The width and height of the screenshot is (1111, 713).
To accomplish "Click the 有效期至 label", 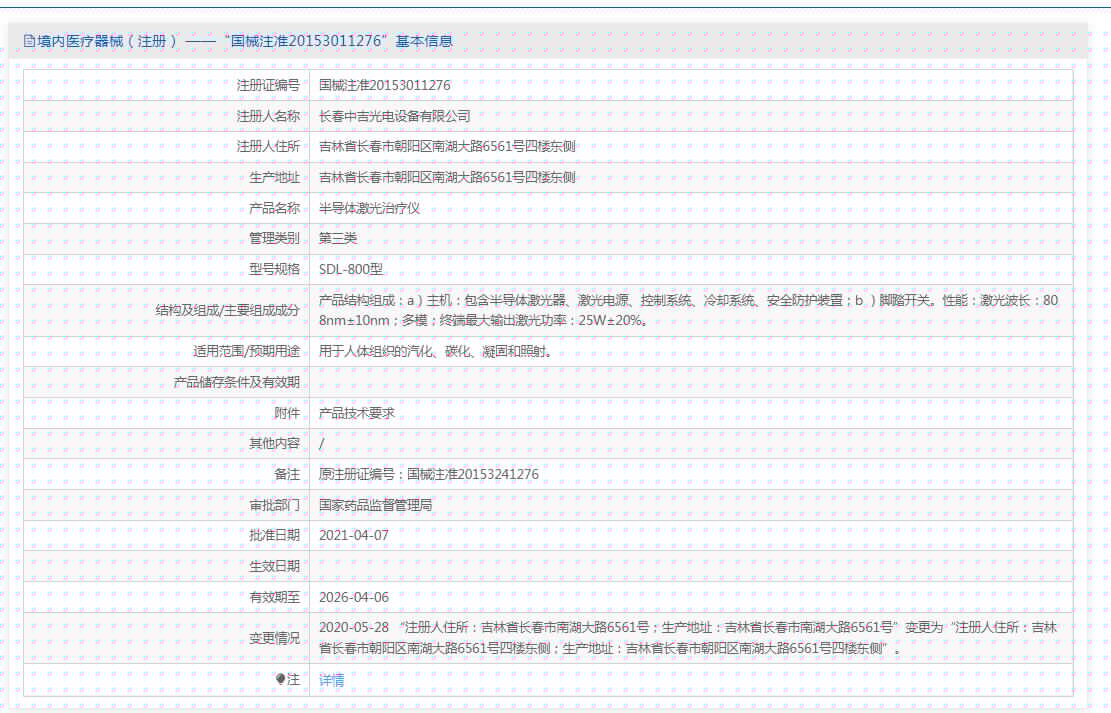I will (x=274, y=597).
